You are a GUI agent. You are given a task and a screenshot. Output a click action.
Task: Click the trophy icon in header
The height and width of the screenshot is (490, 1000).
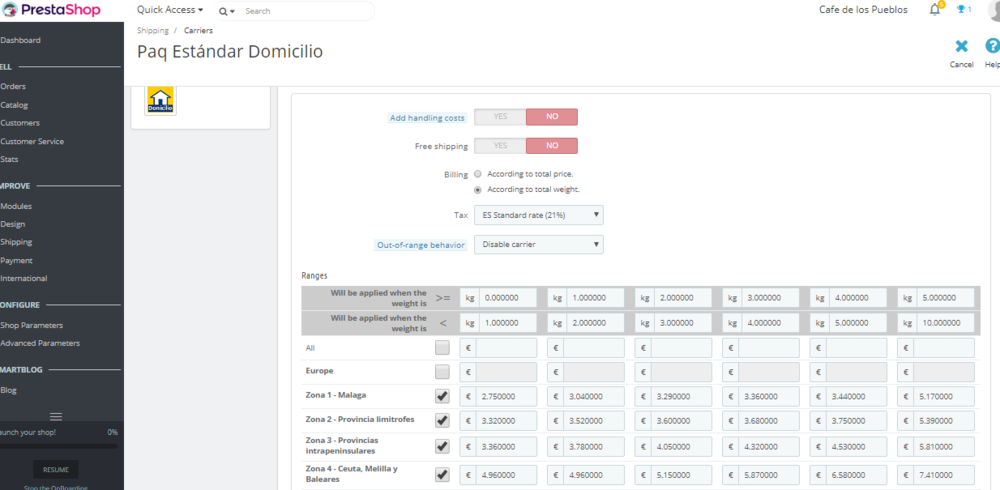[961, 10]
